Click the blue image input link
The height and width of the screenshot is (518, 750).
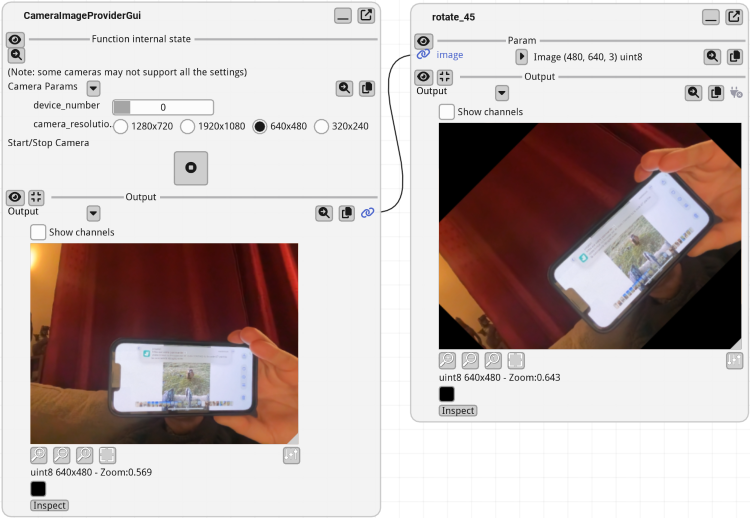tap(423, 55)
